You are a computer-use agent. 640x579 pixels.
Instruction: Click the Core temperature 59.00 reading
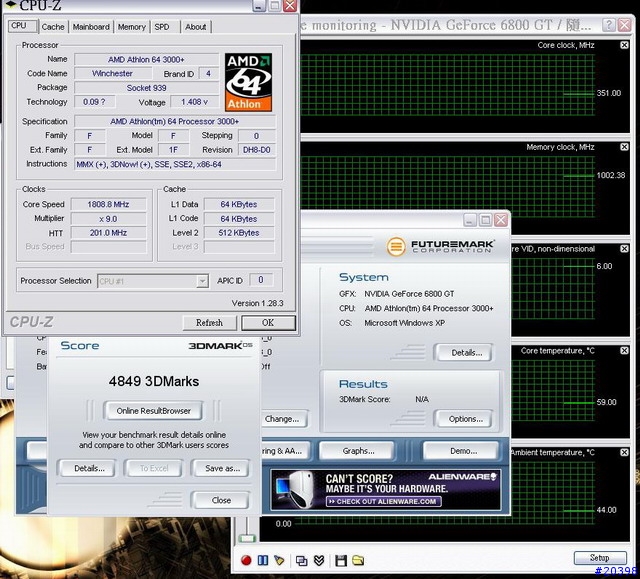point(607,402)
